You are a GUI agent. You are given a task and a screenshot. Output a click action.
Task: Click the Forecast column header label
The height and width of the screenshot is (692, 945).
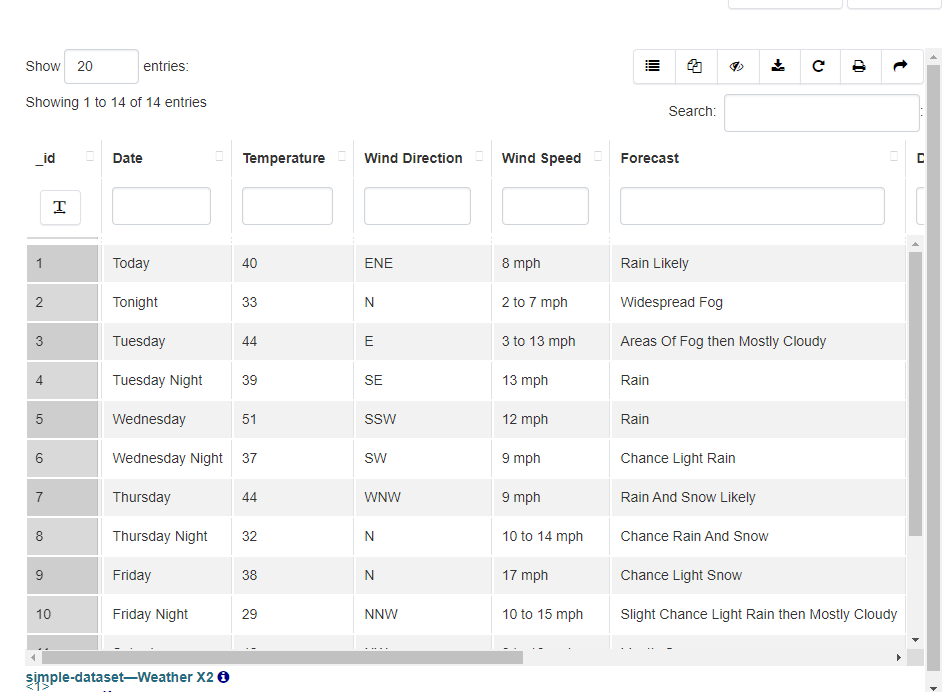[649, 159]
